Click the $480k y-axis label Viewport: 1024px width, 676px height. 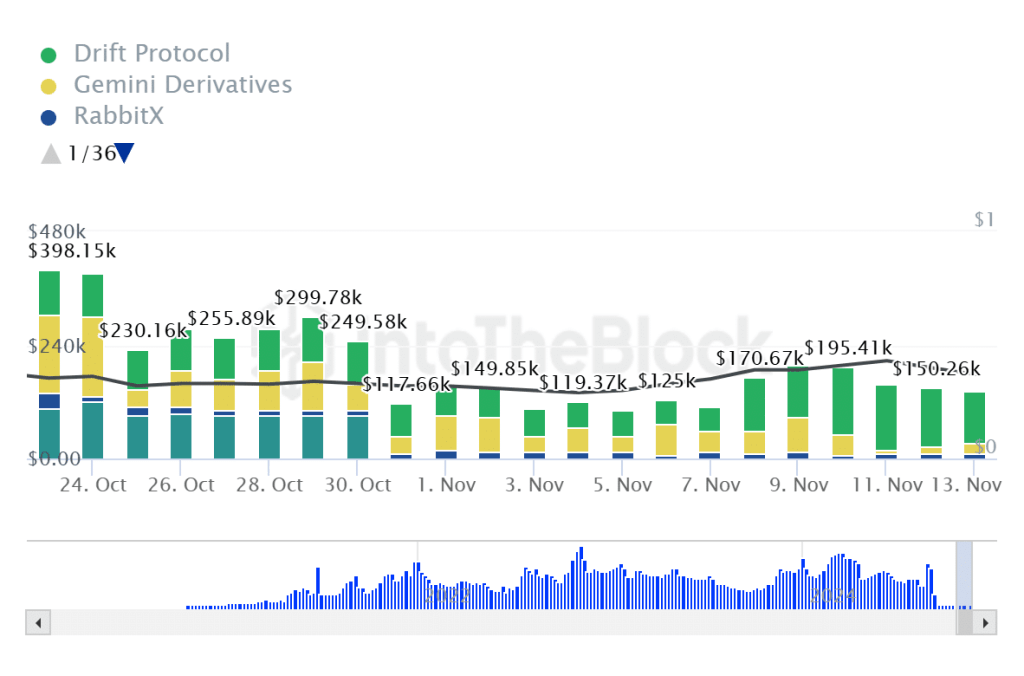click(x=56, y=232)
